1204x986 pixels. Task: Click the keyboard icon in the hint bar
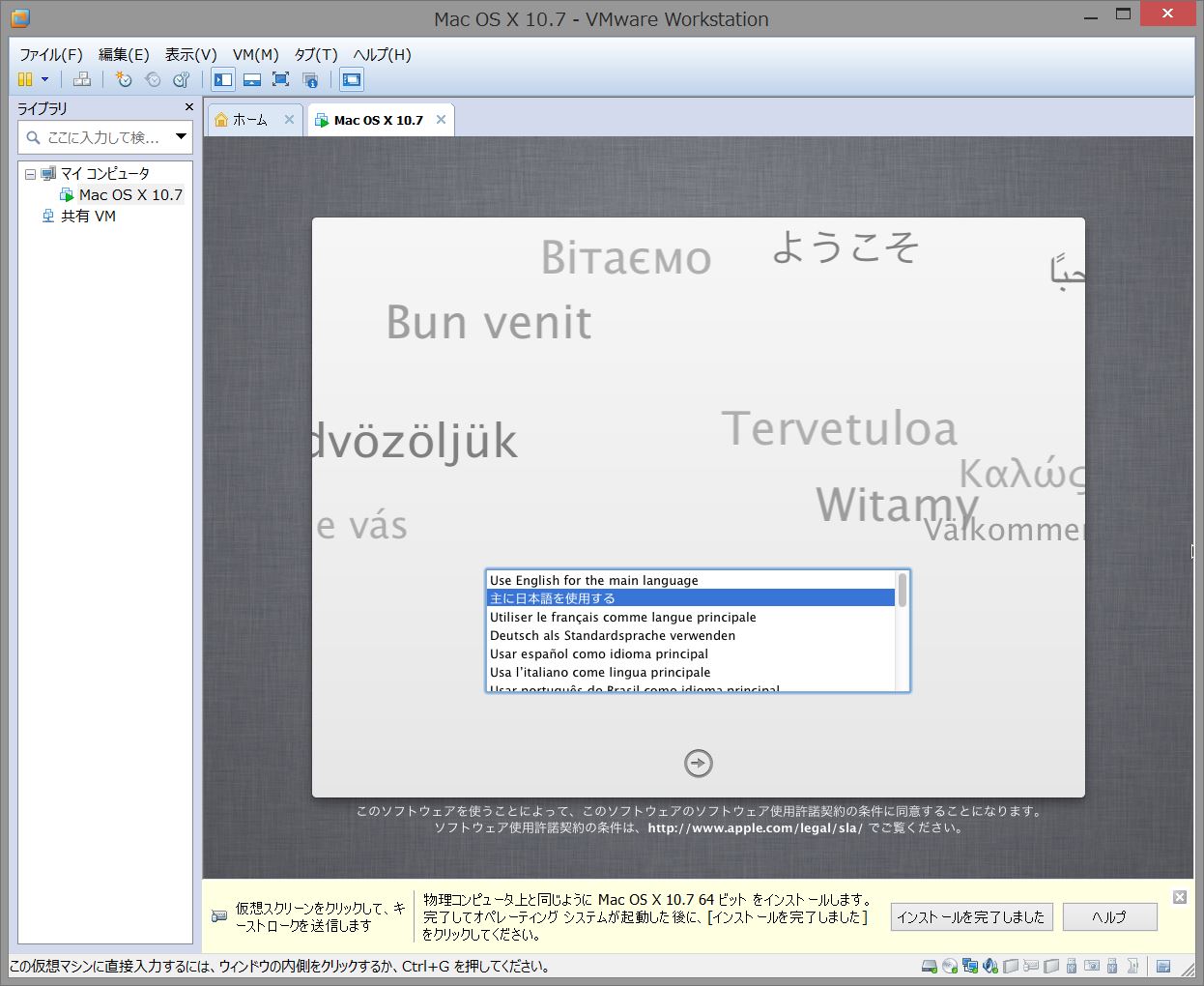click(219, 916)
